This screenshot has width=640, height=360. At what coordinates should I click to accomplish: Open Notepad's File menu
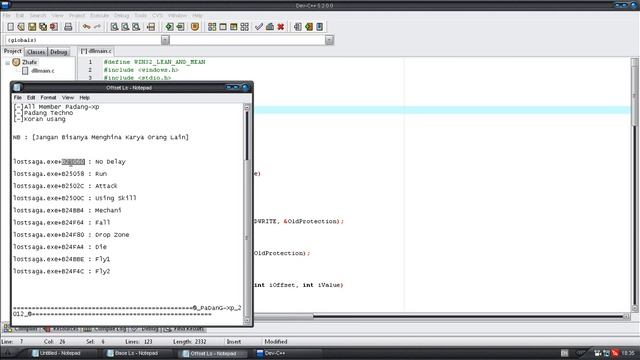(18, 98)
